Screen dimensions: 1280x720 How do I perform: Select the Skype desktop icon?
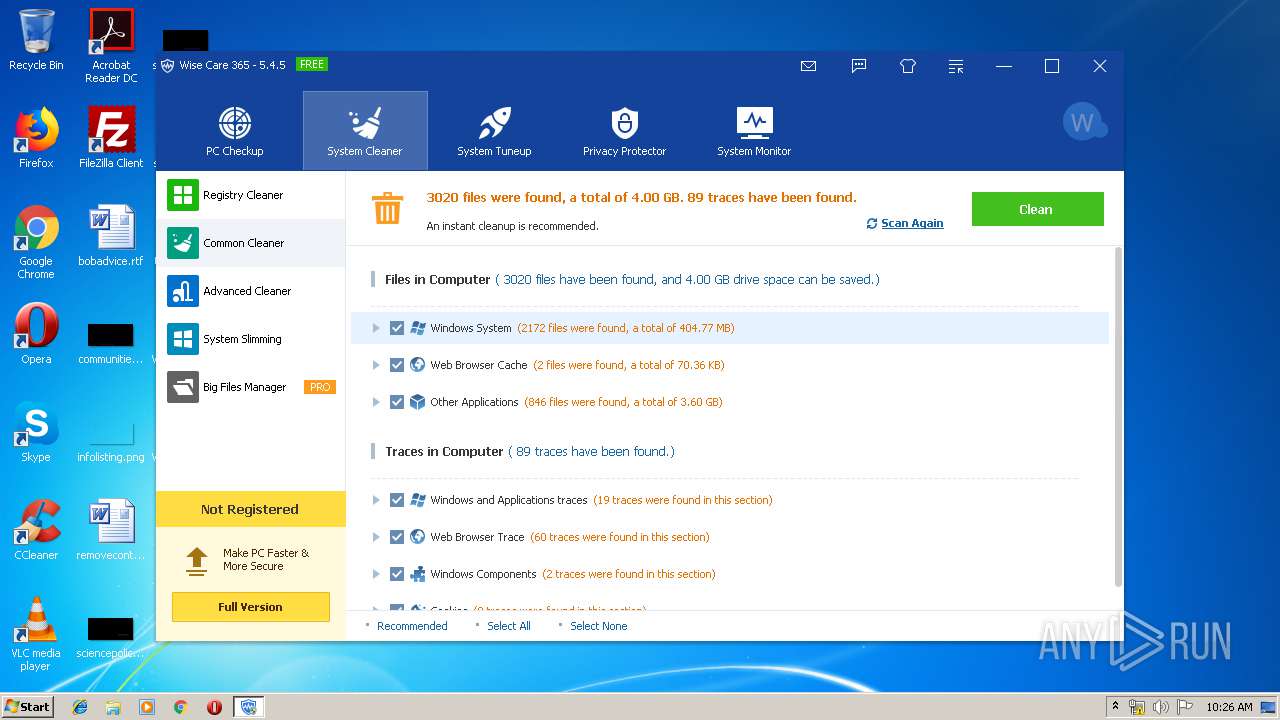coord(36,432)
